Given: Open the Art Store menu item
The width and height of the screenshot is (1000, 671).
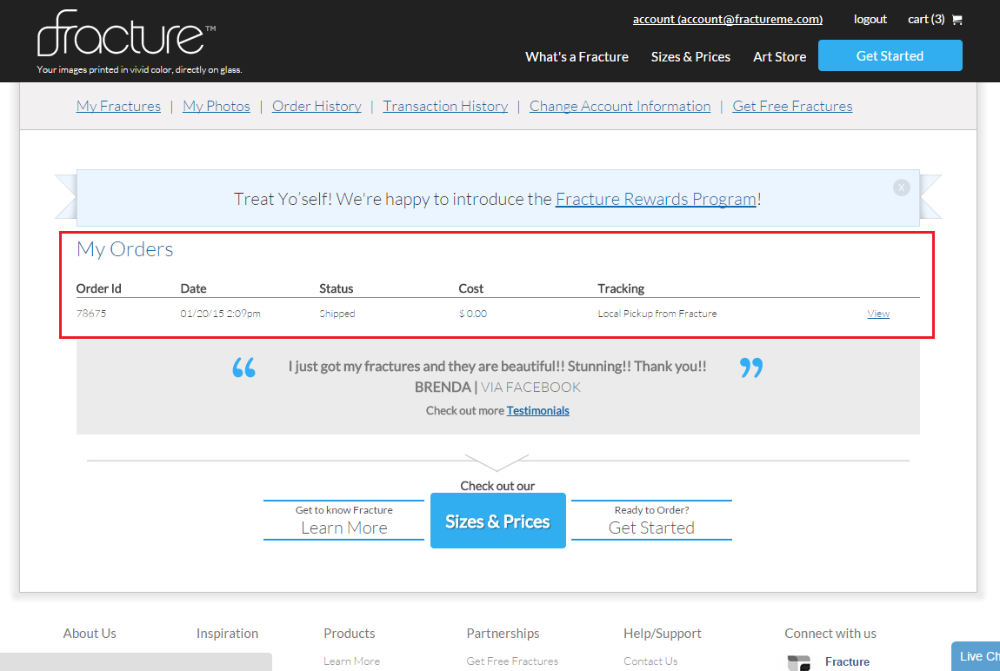Looking at the screenshot, I should (x=779, y=57).
